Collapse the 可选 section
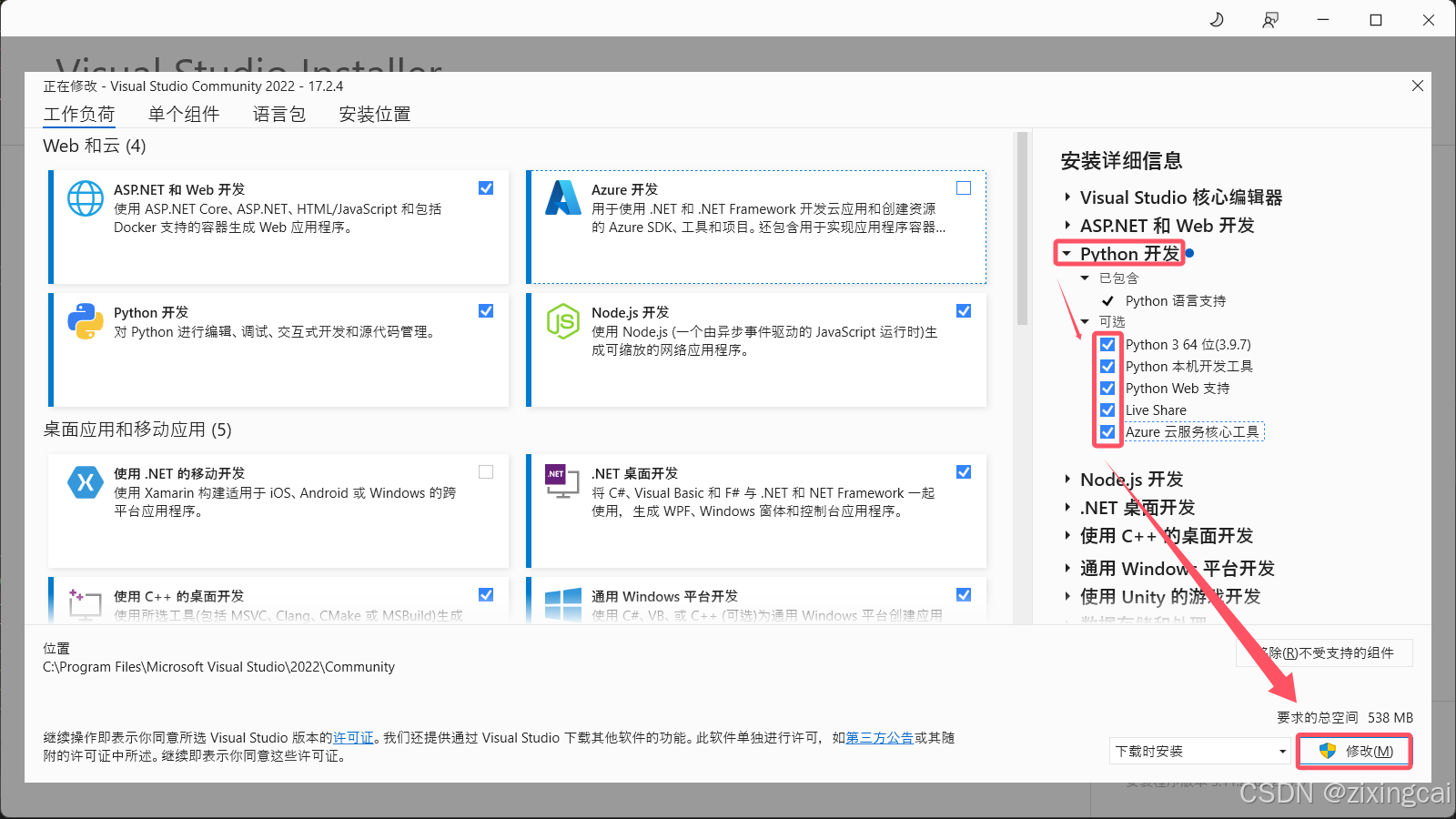The height and width of the screenshot is (819, 1456). click(1085, 322)
